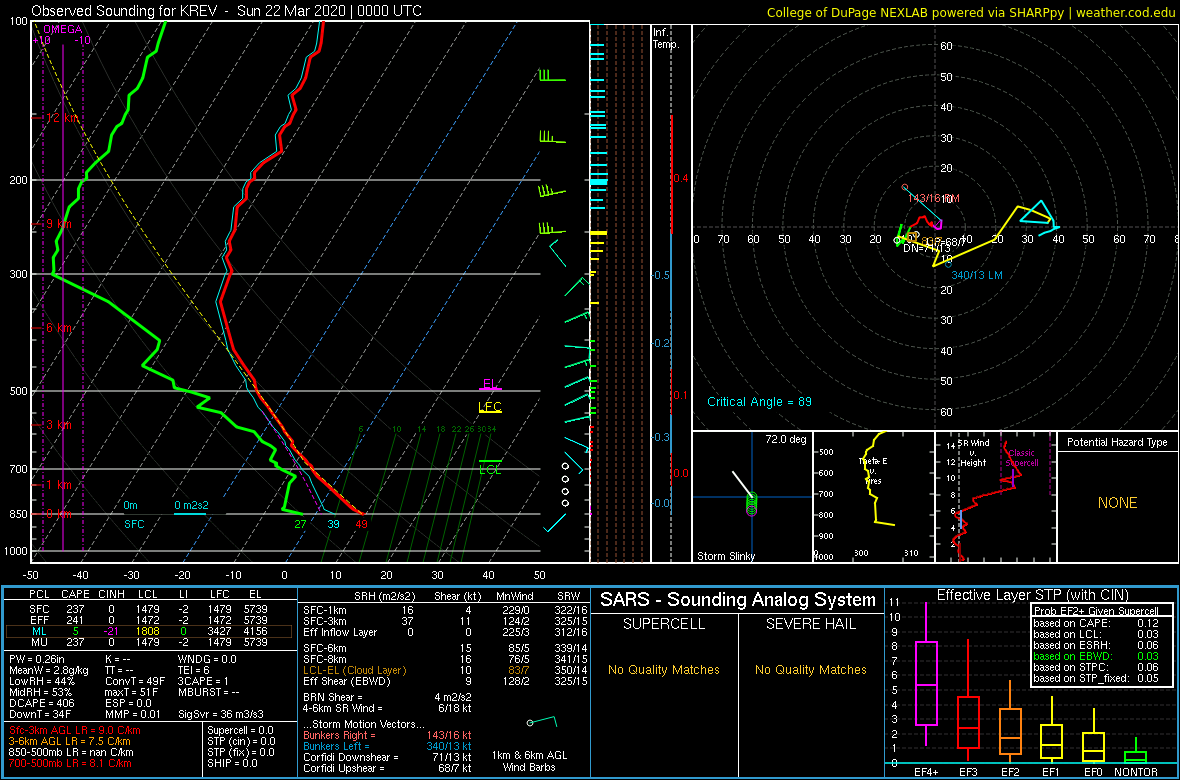Click the 6 km height marker

click(x=56, y=328)
